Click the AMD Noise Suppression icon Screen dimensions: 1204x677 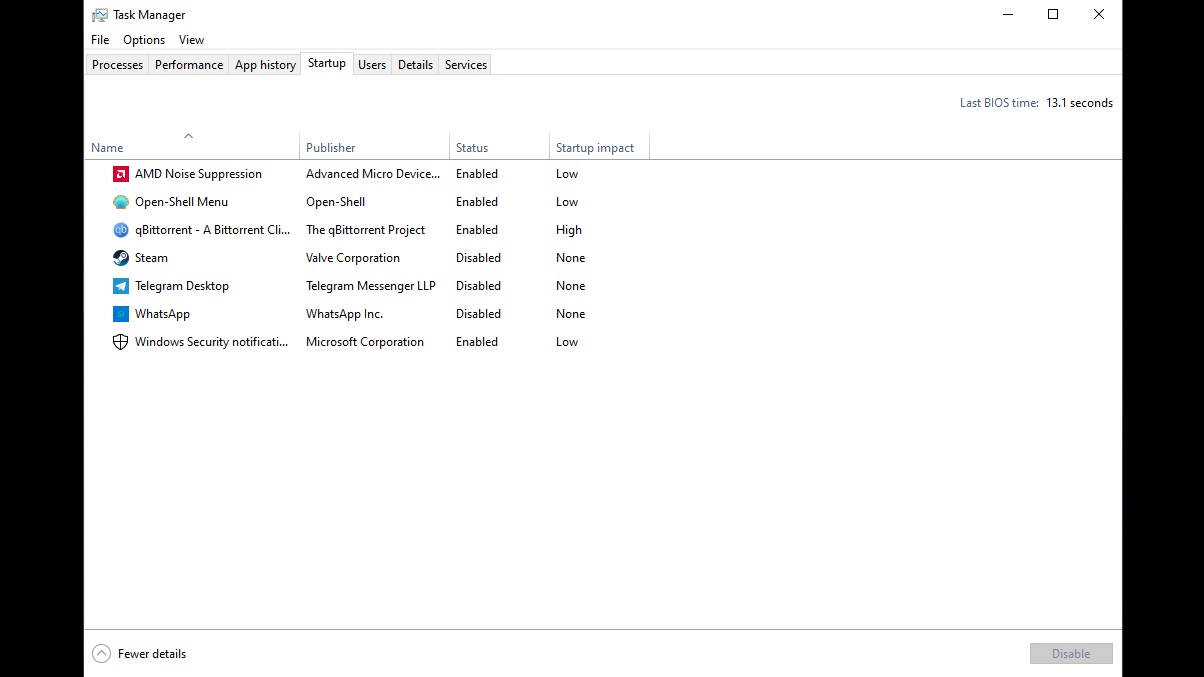tap(120, 174)
